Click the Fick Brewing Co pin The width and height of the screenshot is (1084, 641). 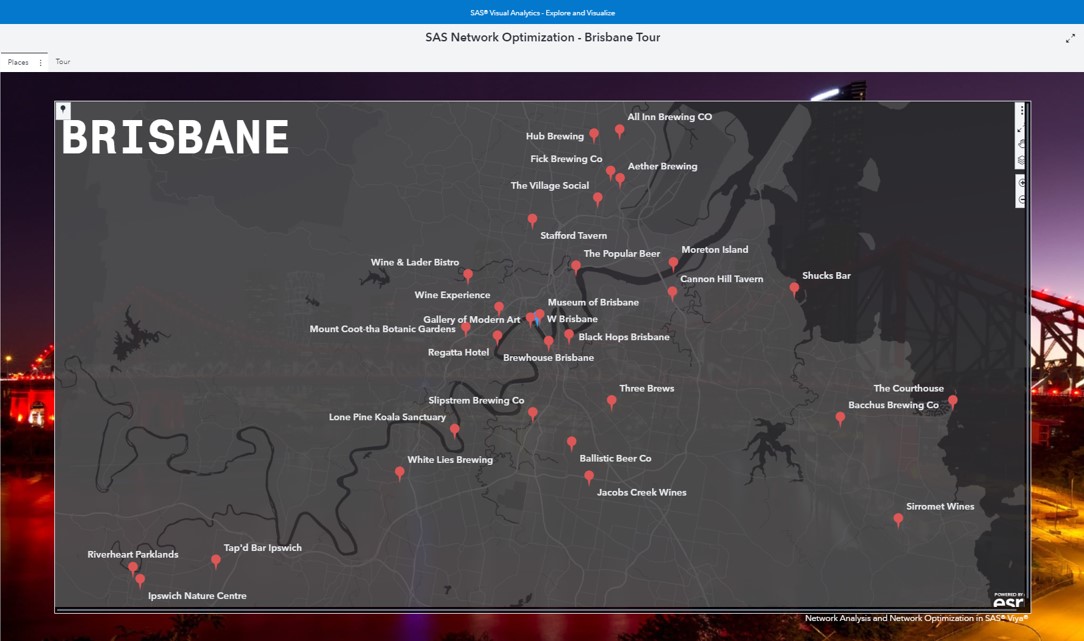click(x=610, y=172)
